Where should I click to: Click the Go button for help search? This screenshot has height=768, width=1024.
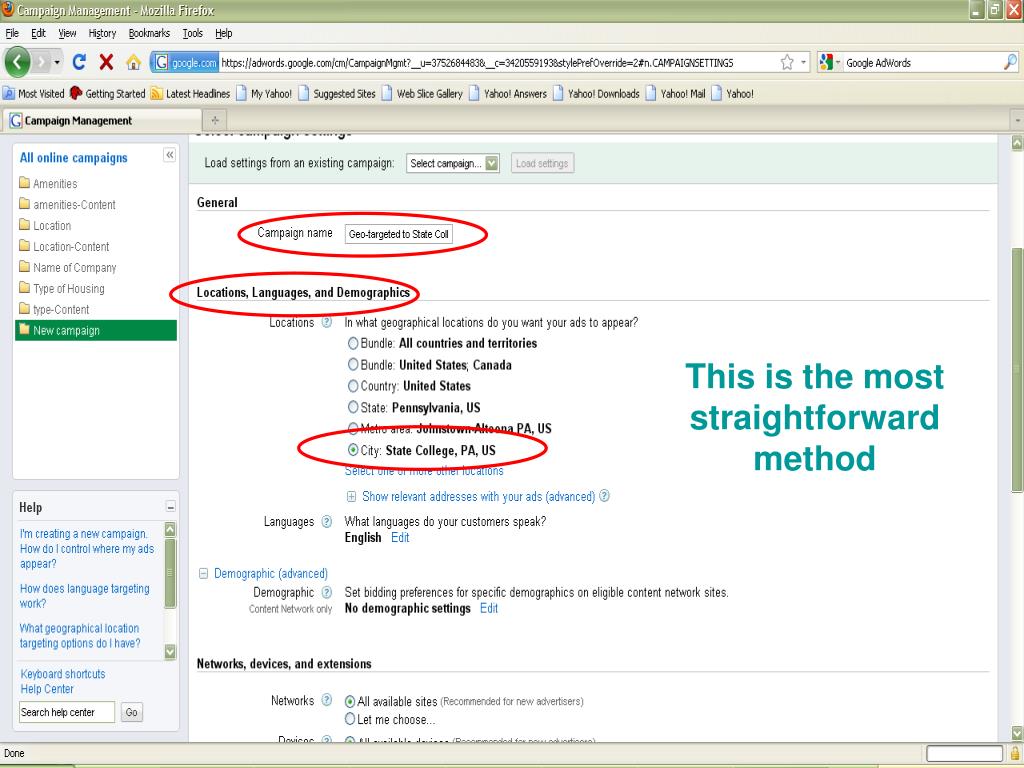[x=131, y=712]
